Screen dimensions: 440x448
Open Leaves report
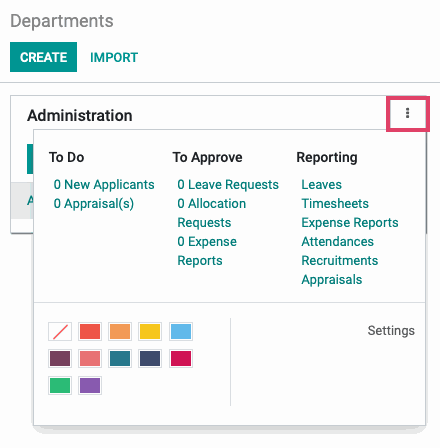click(322, 184)
